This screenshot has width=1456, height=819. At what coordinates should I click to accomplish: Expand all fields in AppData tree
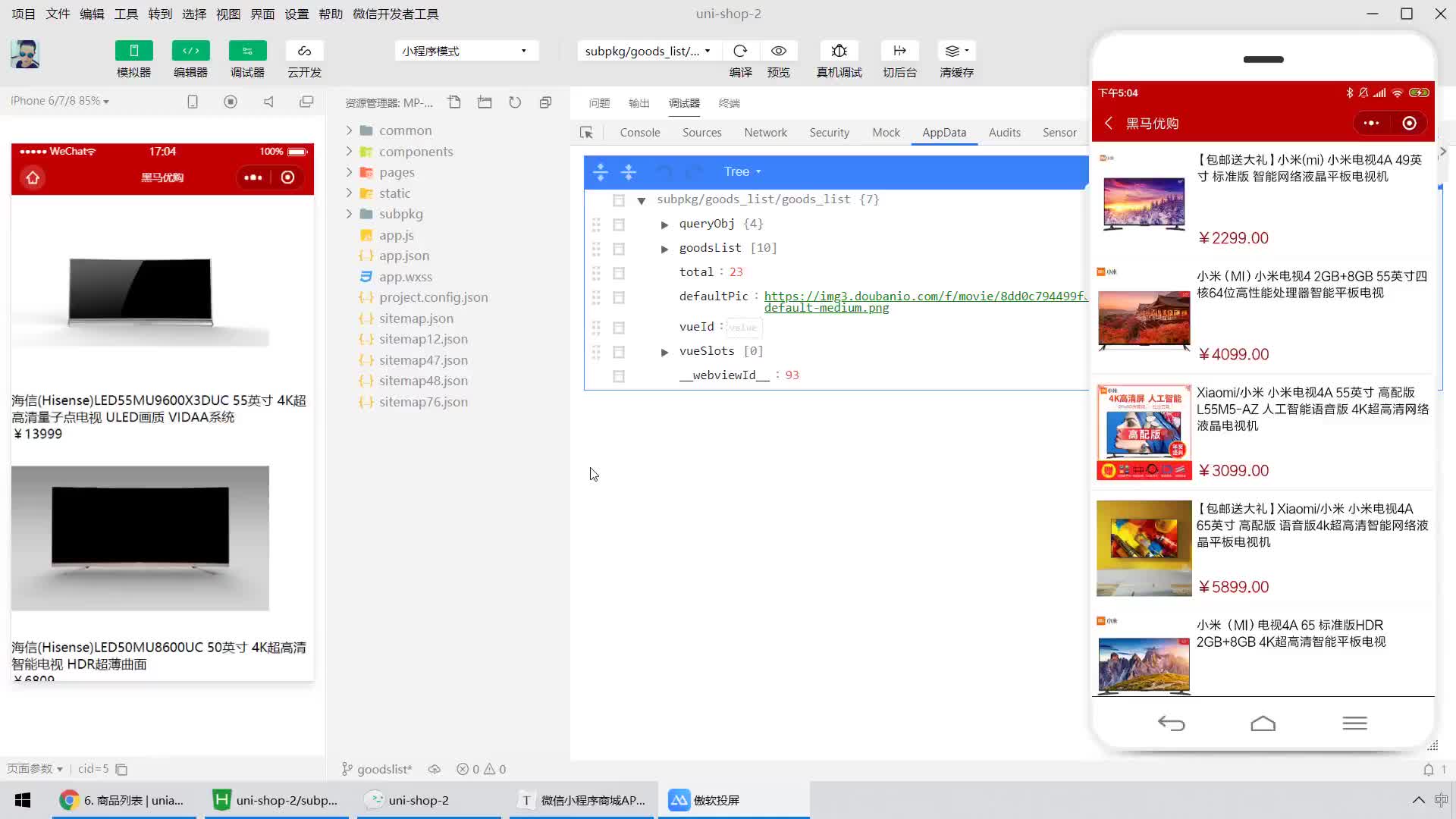(x=600, y=172)
